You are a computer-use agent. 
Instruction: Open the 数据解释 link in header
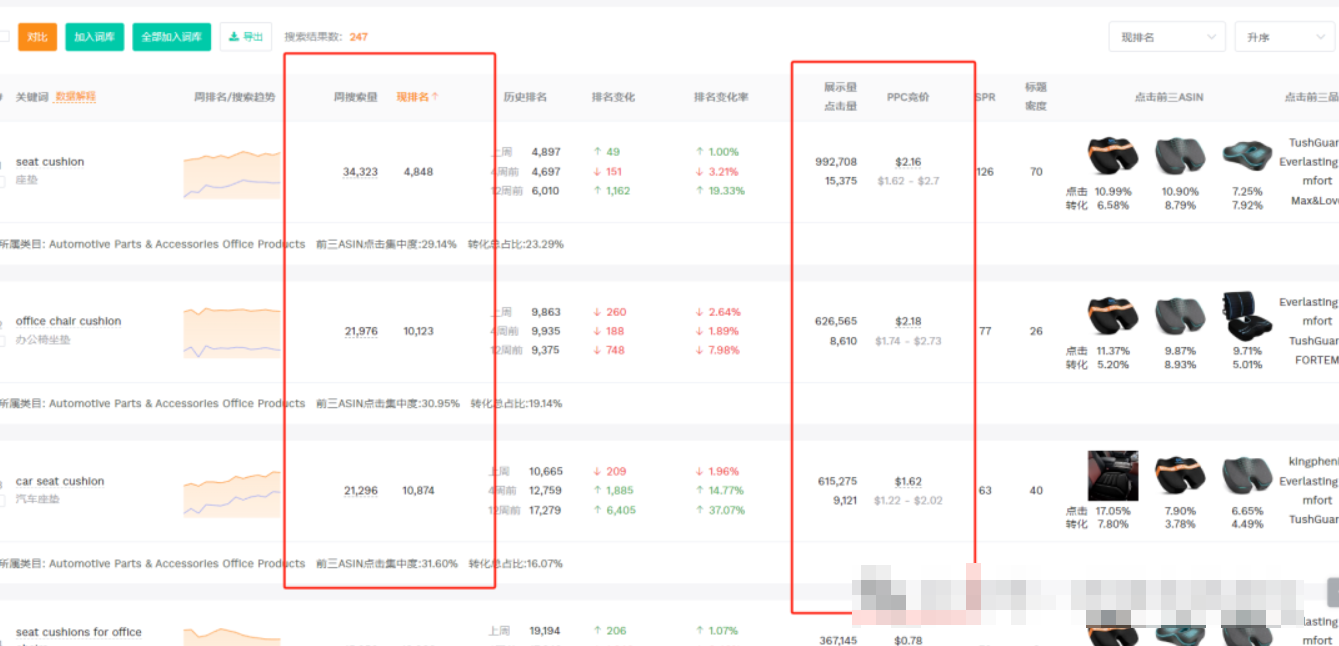tap(75, 97)
